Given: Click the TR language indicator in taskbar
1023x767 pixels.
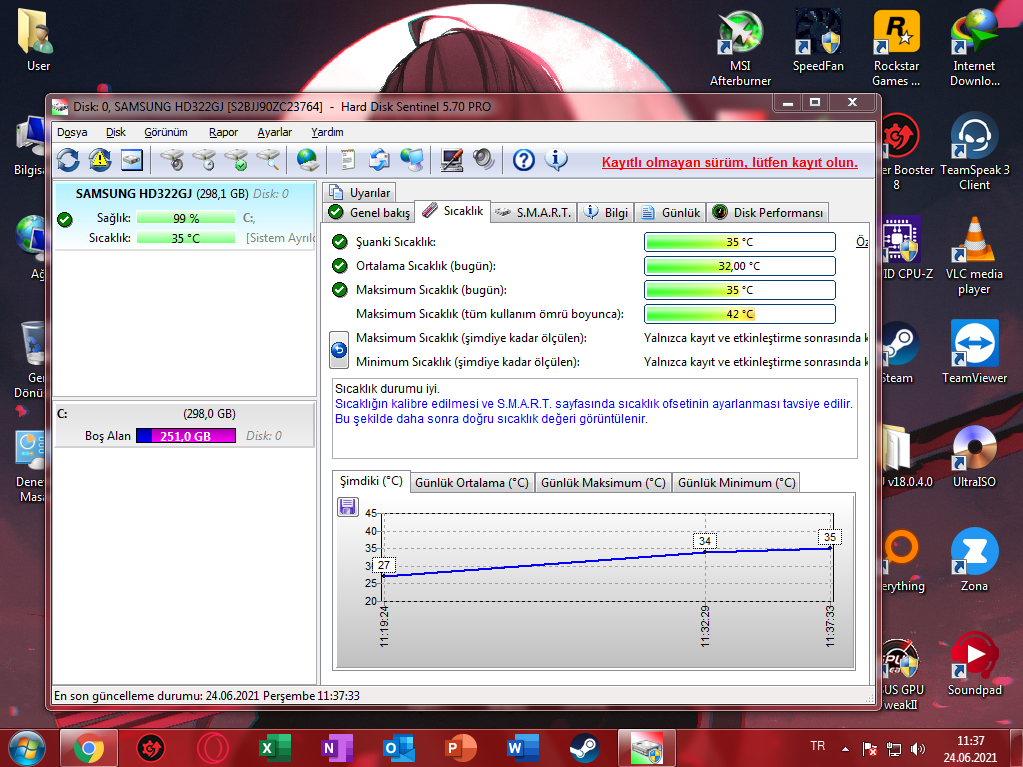Looking at the screenshot, I should [x=817, y=745].
